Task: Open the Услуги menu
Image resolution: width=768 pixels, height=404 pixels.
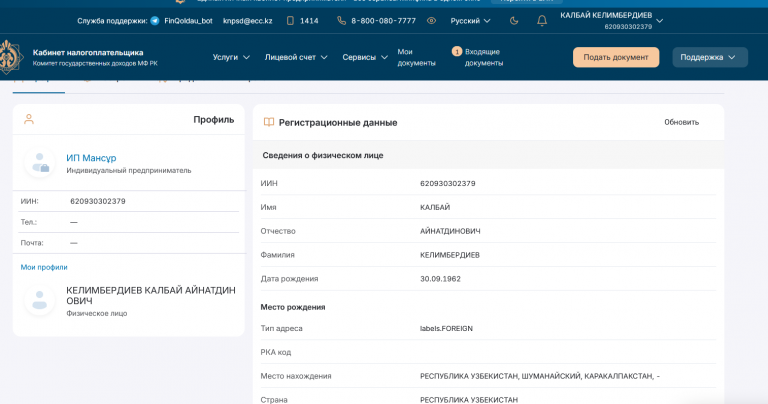Action: pos(231,57)
